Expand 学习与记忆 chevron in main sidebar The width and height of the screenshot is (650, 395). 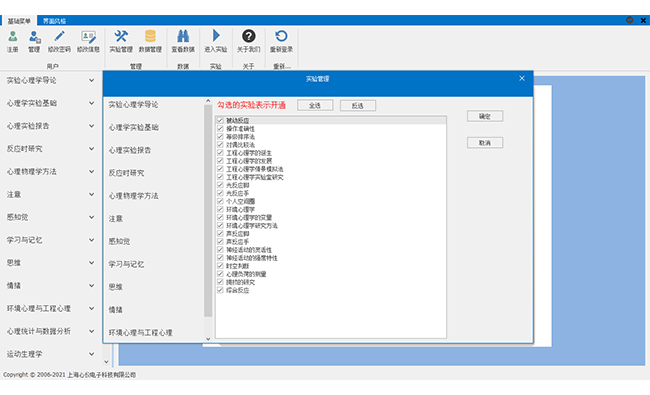click(x=92, y=240)
